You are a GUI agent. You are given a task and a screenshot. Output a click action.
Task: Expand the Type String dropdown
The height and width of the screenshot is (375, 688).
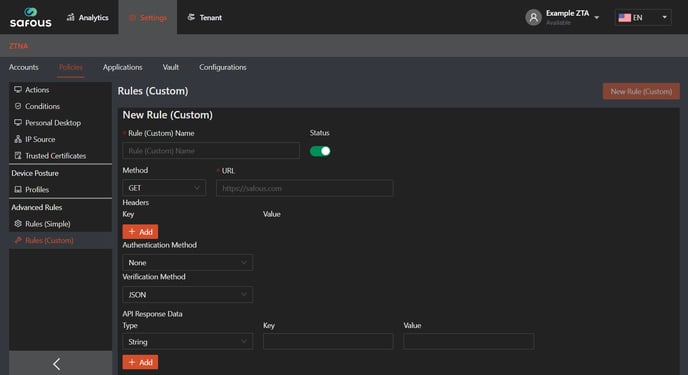point(188,341)
